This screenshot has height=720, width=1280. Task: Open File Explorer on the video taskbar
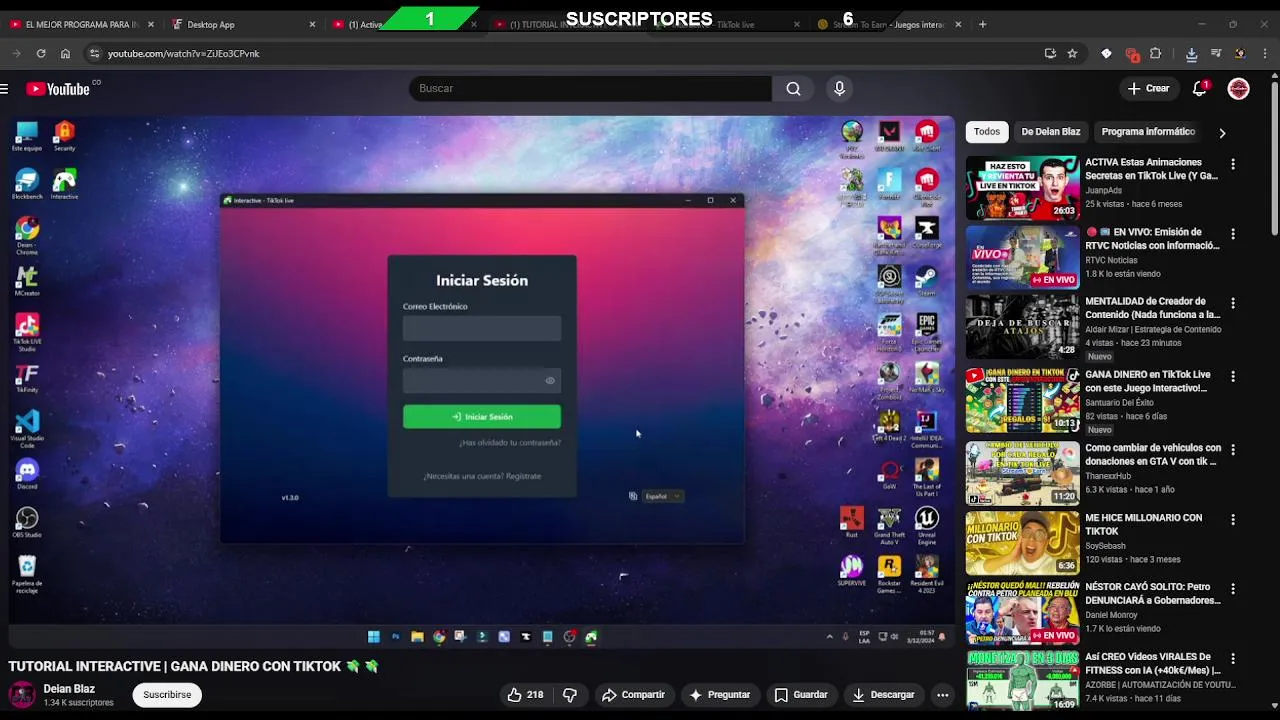417,636
